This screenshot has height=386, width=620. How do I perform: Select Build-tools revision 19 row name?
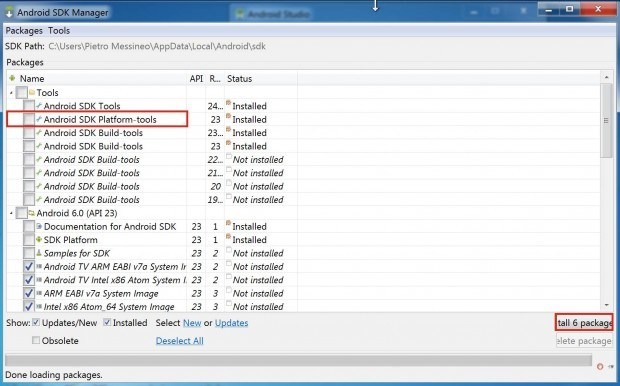pyautogui.click(x=91, y=200)
